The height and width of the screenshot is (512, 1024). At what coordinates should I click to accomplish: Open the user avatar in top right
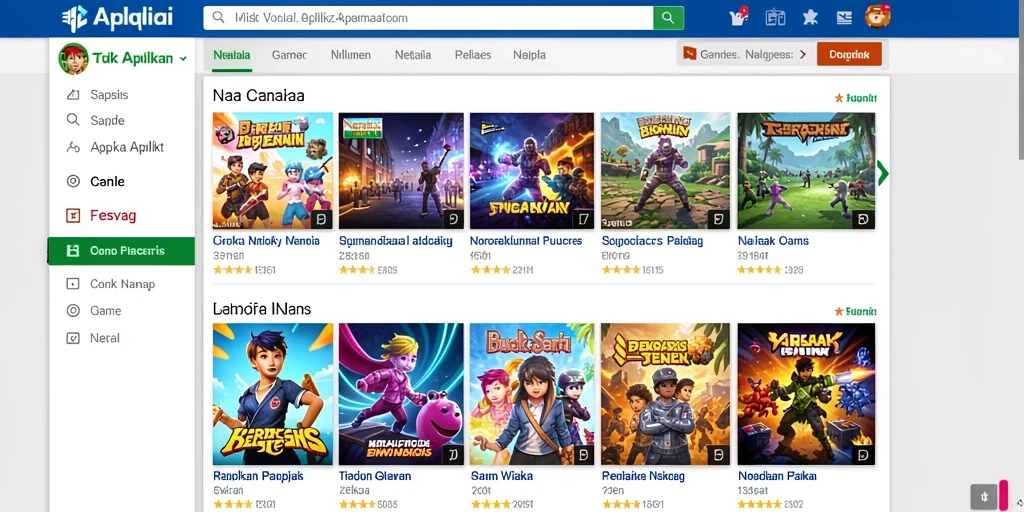click(878, 16)
